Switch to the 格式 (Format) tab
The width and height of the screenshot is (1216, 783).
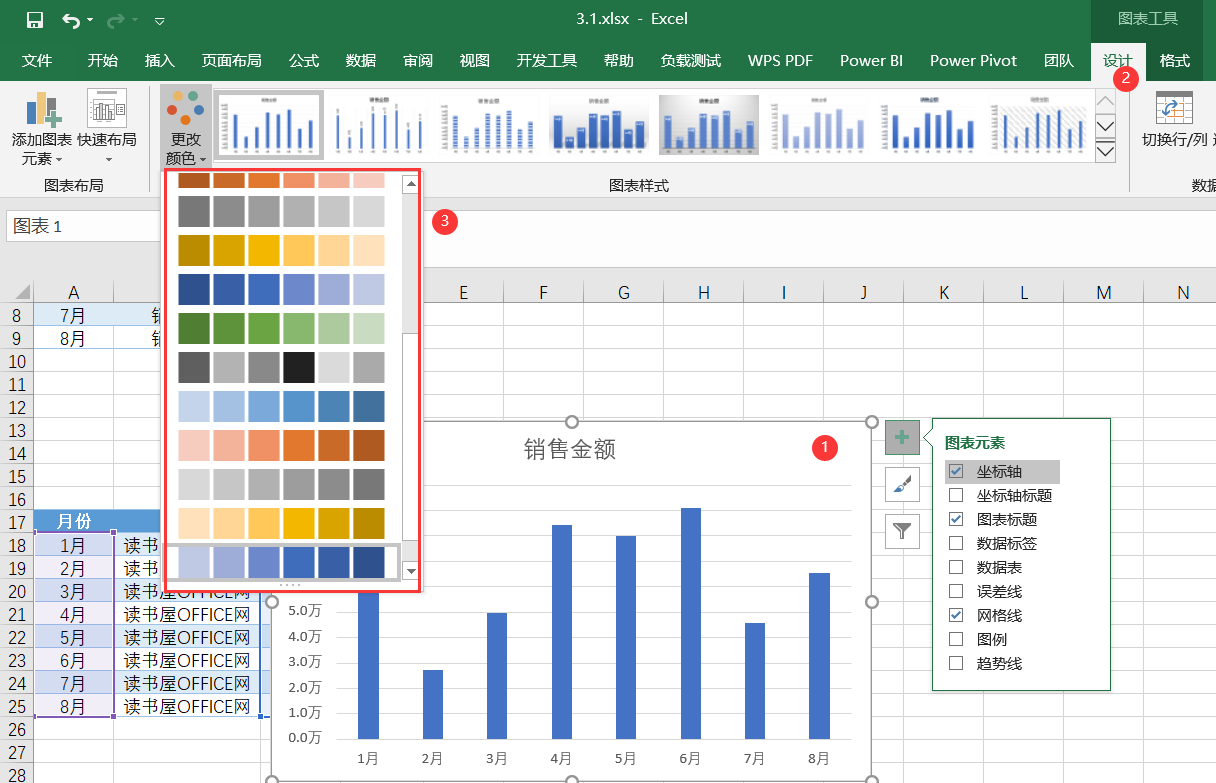click(x=1174, y=61)
